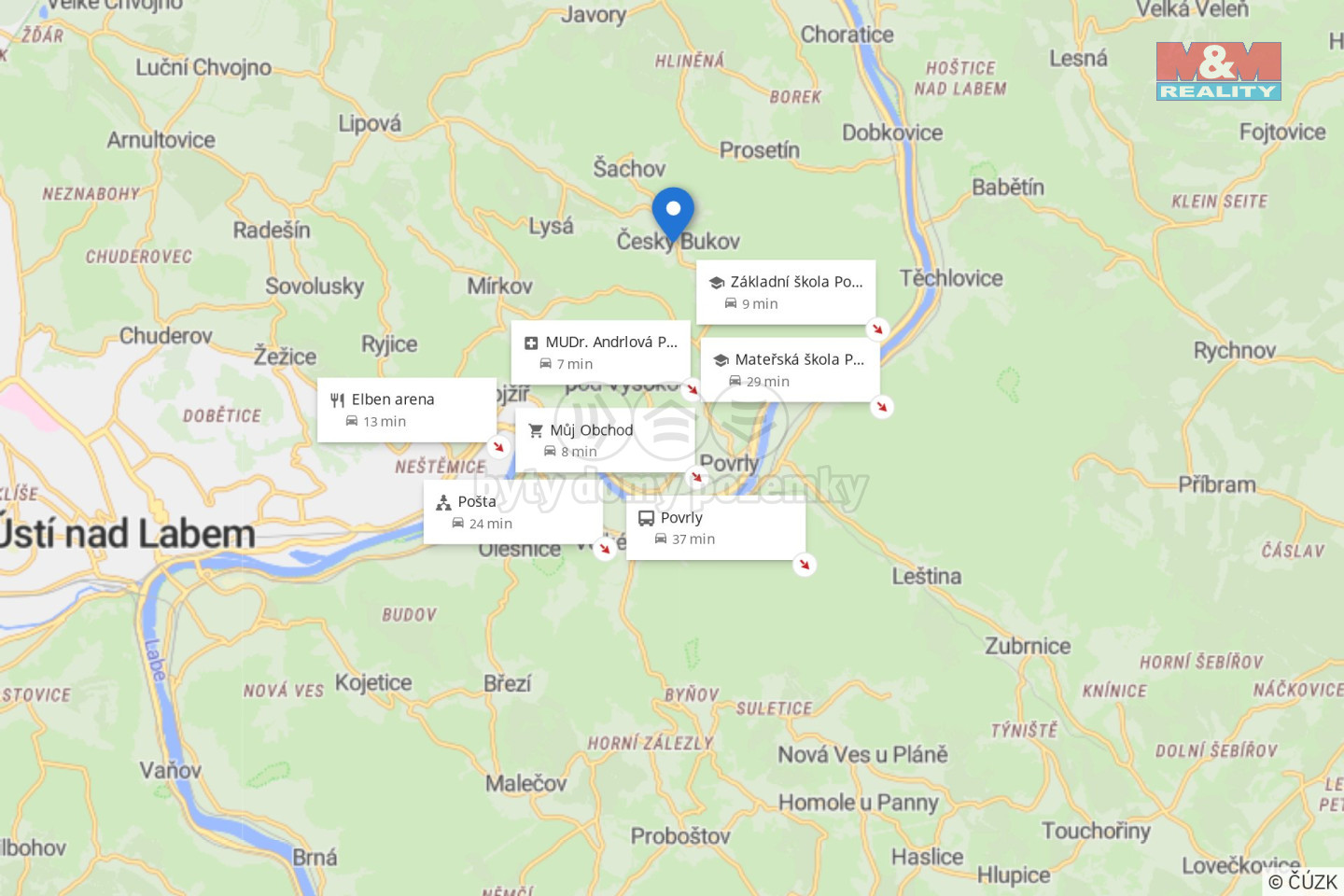Screen dimensions: 1344x896
Task: Click the ČÚZK copyright link
Action: point(1303,881)
